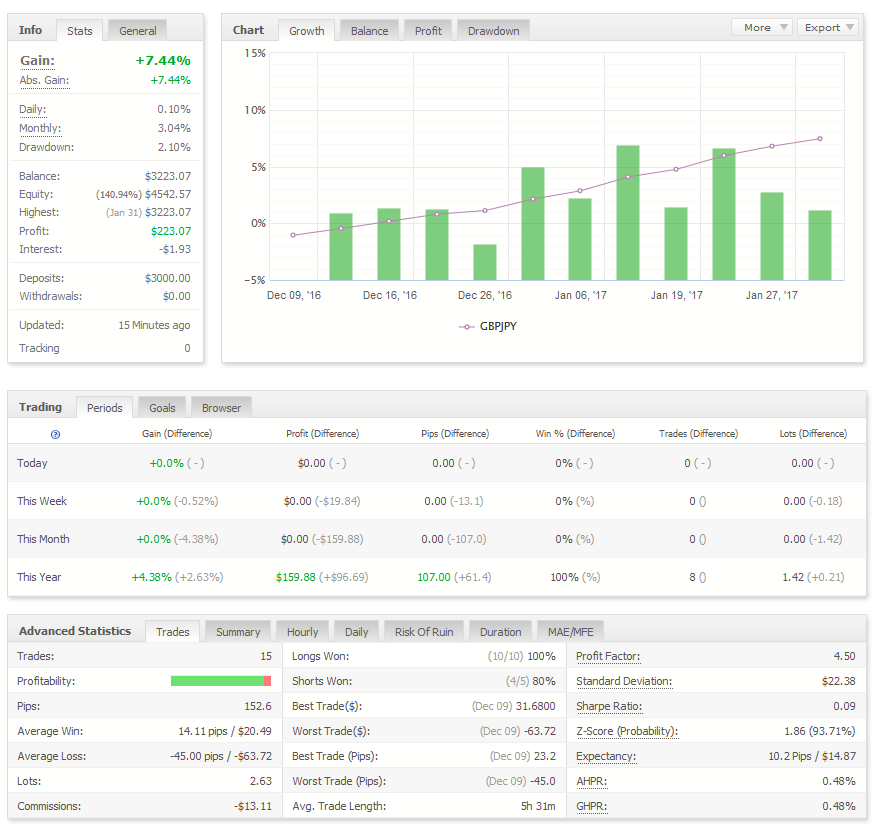The image size is (885, 828).
Task: Click the Sharpe Ratio label
Action: point(609,706)
